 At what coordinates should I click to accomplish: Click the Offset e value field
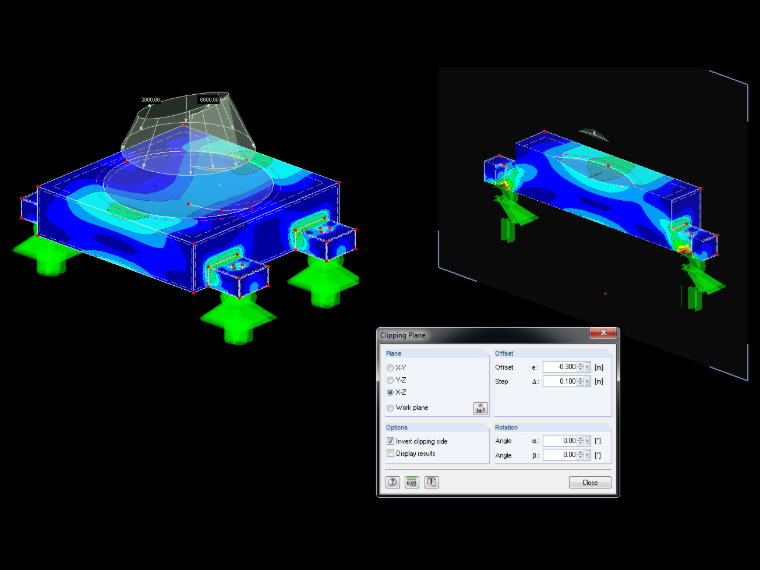tap(560, 367)
